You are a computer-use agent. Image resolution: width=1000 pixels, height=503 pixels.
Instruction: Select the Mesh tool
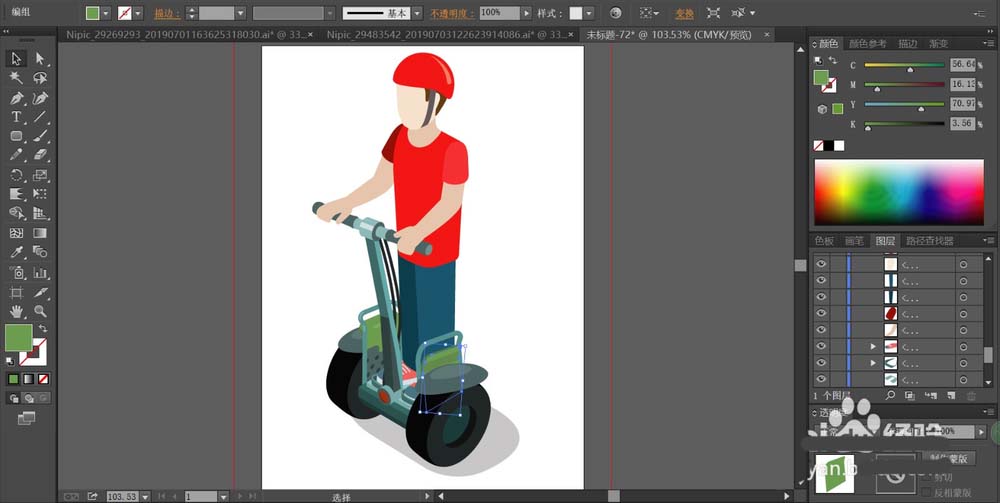click(16, 233)
